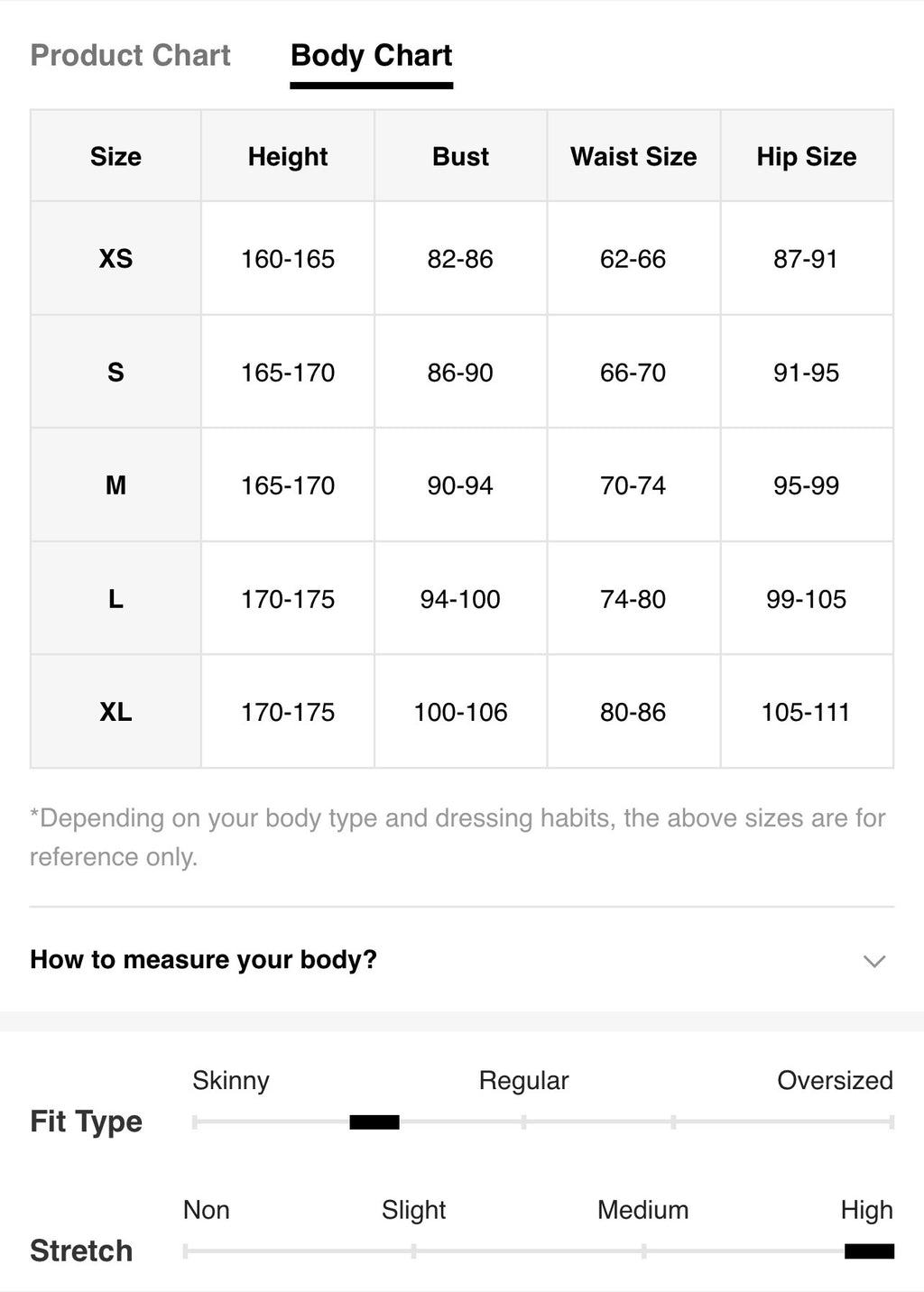Click the Bust column header
Image resolution: width=924 pixels, height=1292 pixels.
pos(460,156)
